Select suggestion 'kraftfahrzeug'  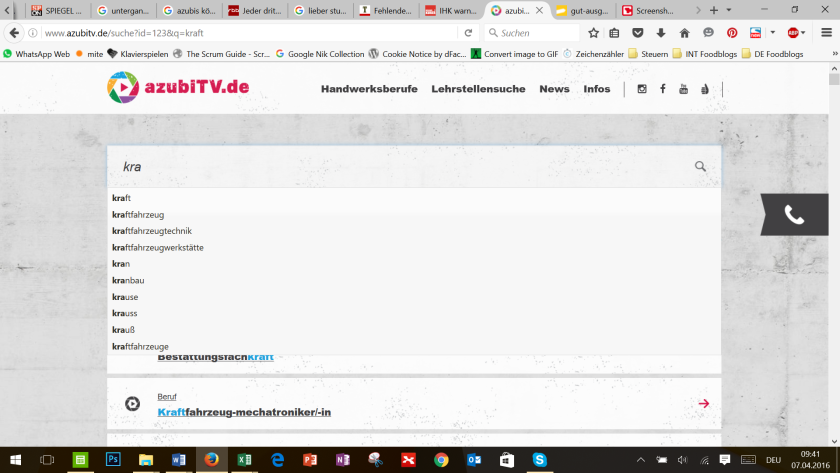tap(414, 214)
